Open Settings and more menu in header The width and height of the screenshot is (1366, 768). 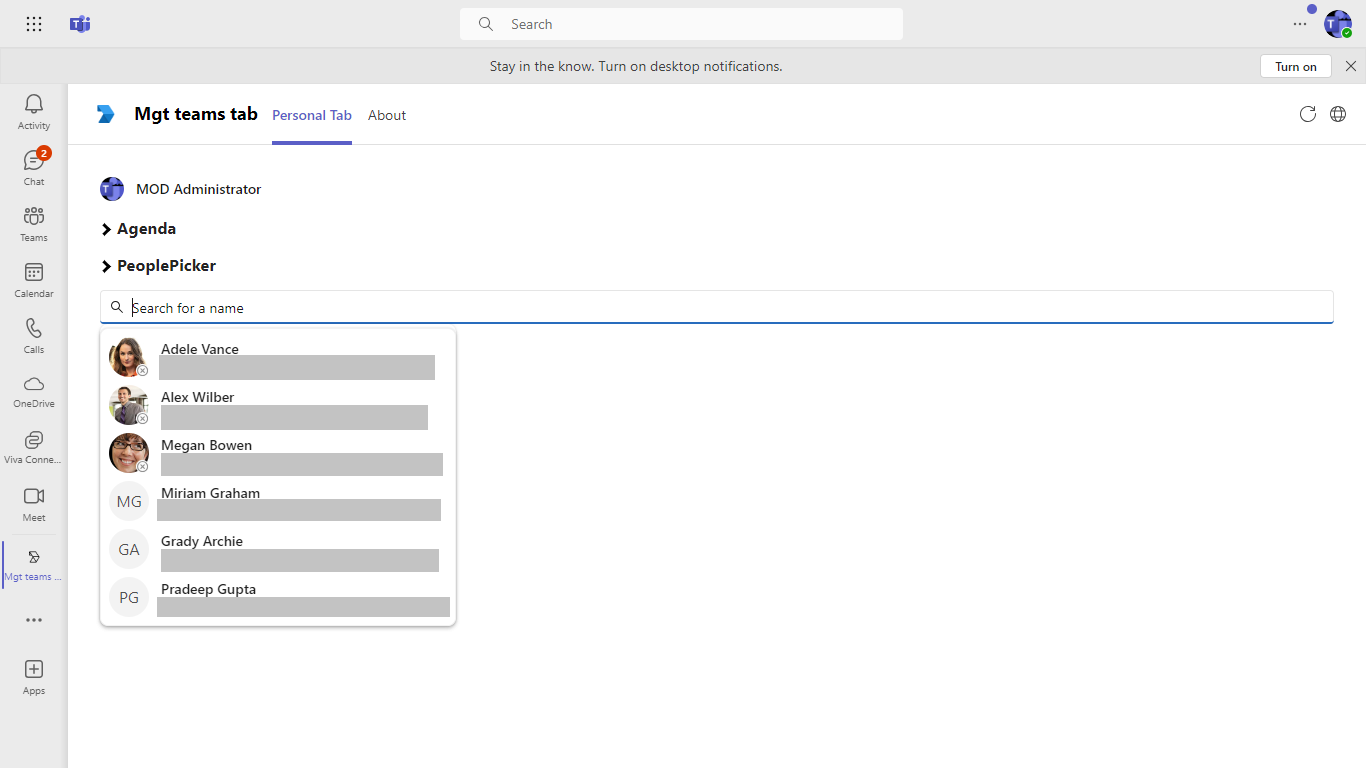click(1300, 24)
